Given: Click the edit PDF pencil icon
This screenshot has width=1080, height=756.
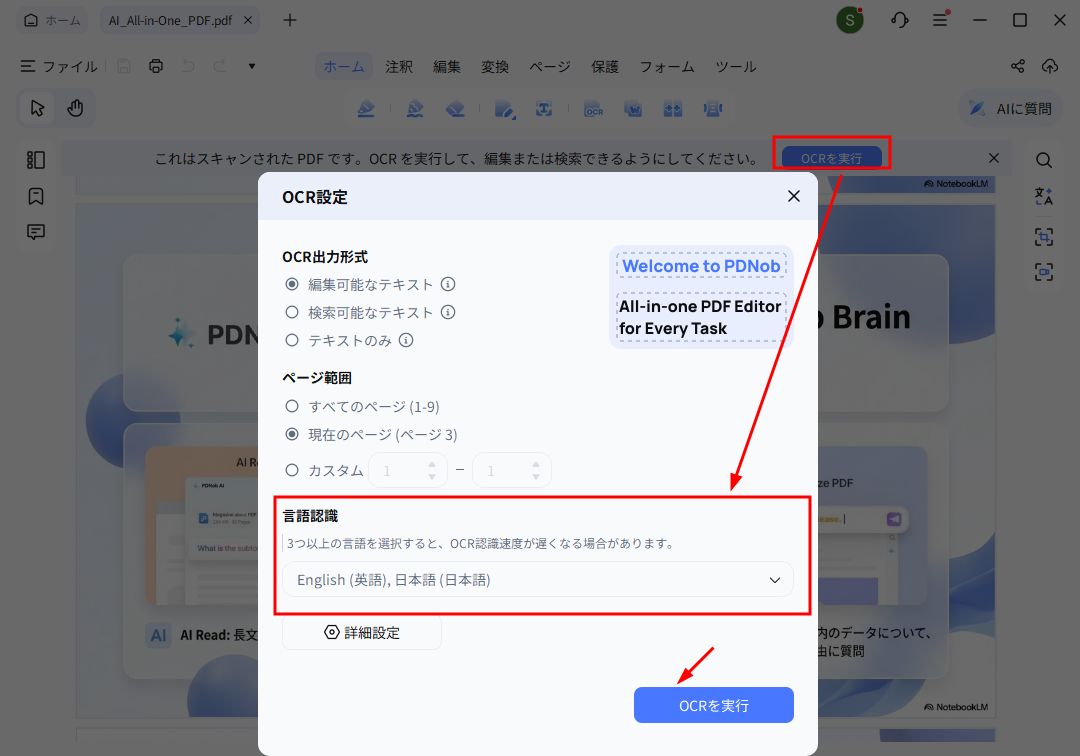Looking at the screenshot, I should pos(505,109).
